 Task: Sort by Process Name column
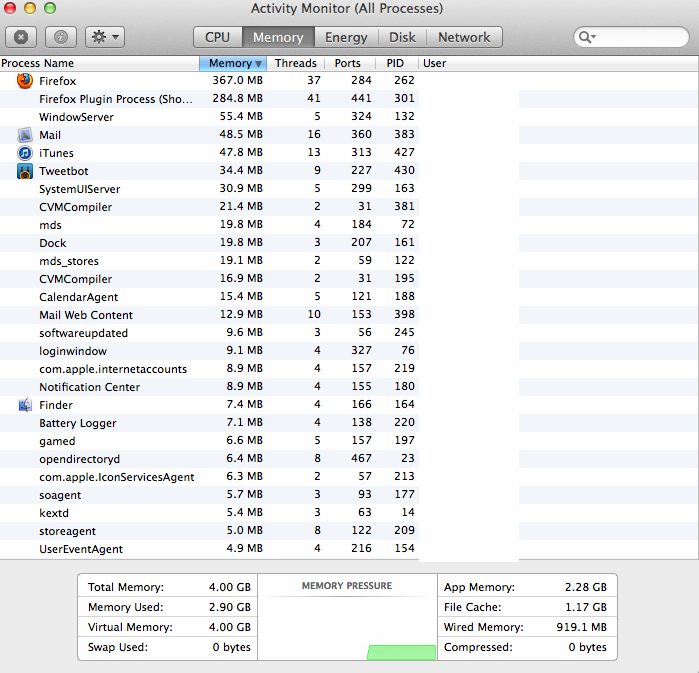(99, 63)
